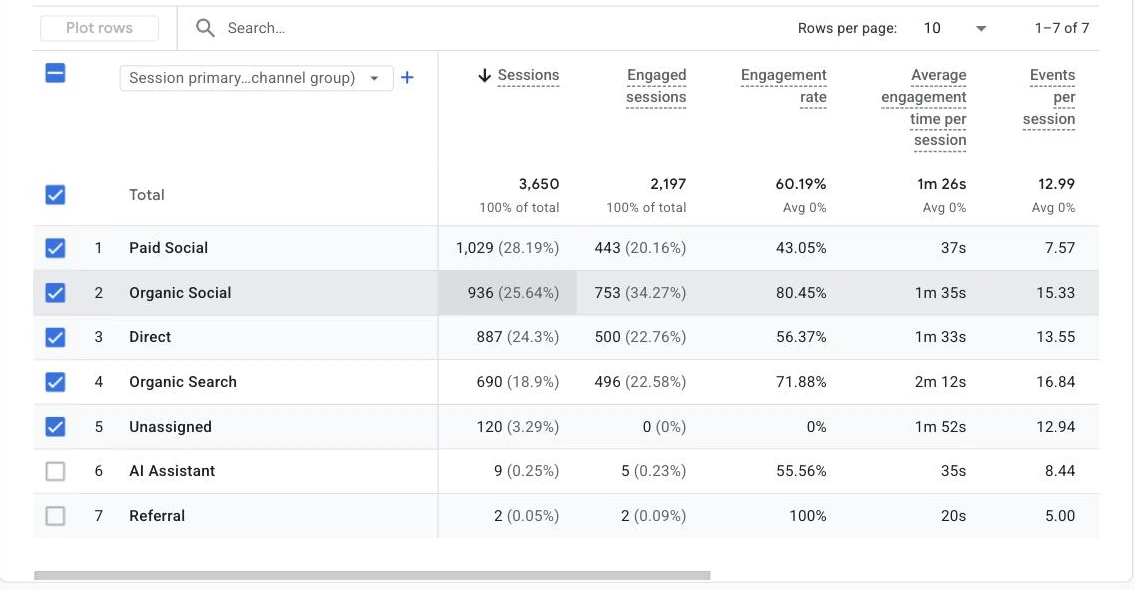Screen dimensions: 1135x590
Task: Sort by Average engagement time per session header
Action: click(x=924, y=108)
